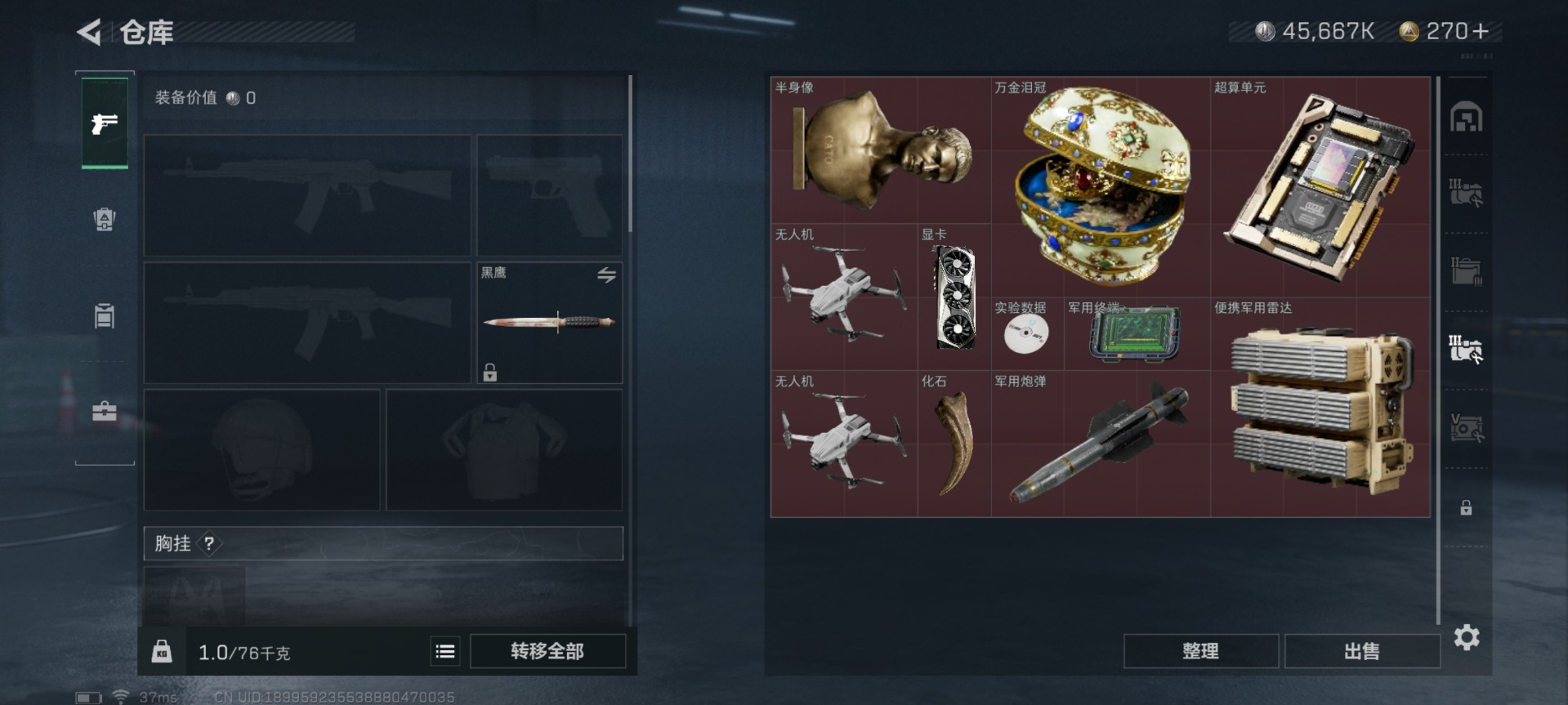The image size is (1568, 705).
Task: Click the swap arrows on 黑鹰 knife
Action: tap(606, 275)
